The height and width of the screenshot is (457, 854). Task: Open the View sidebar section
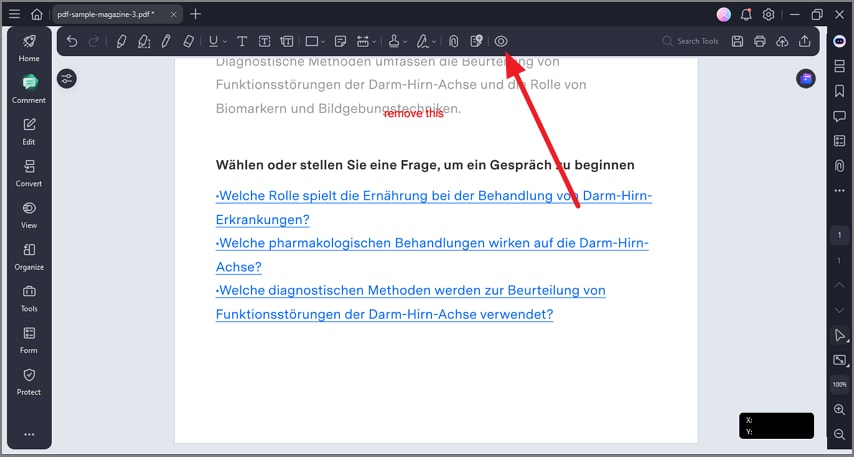coord(29,215)
